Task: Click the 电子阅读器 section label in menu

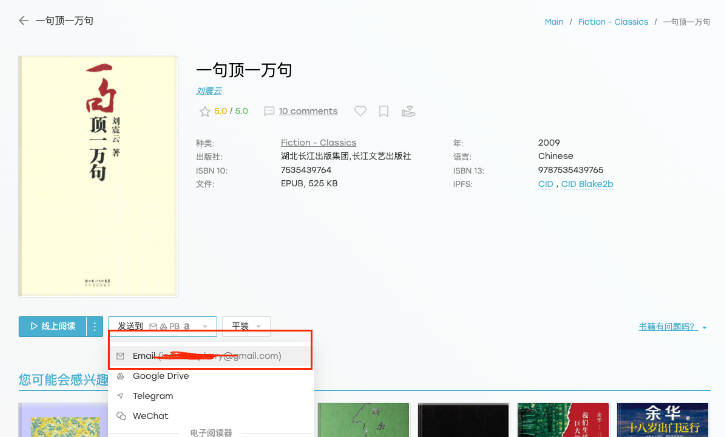Action: coord(211,433)
